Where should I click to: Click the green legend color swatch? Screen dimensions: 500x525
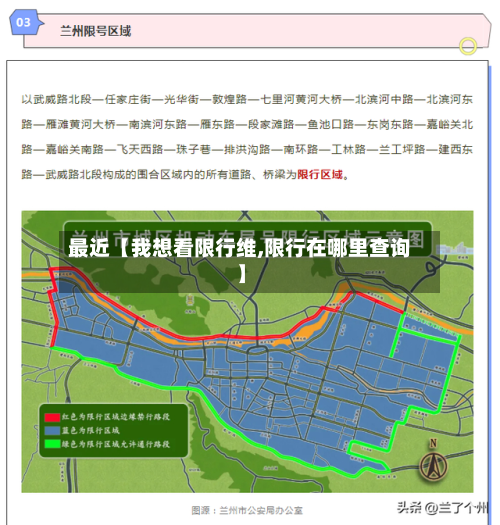click(x=52, y=444)
